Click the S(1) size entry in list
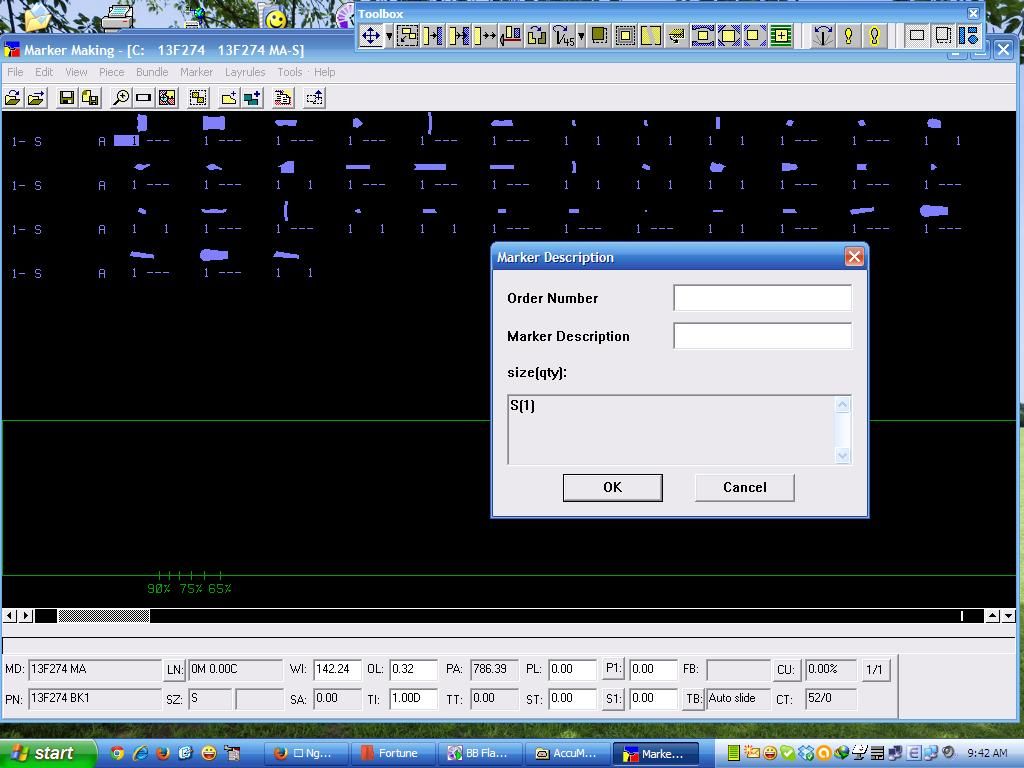 pos(522,406)
